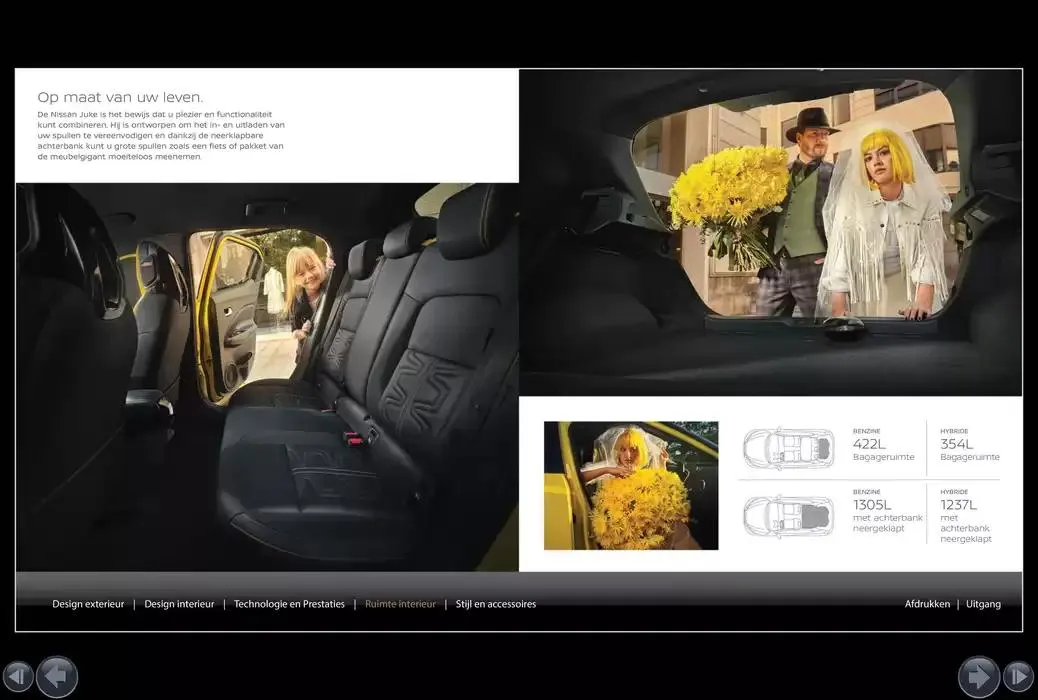Click the 422L benzine luggage figure
Viewport: 1038px width, 700px height.
click(x=869, y=444)
